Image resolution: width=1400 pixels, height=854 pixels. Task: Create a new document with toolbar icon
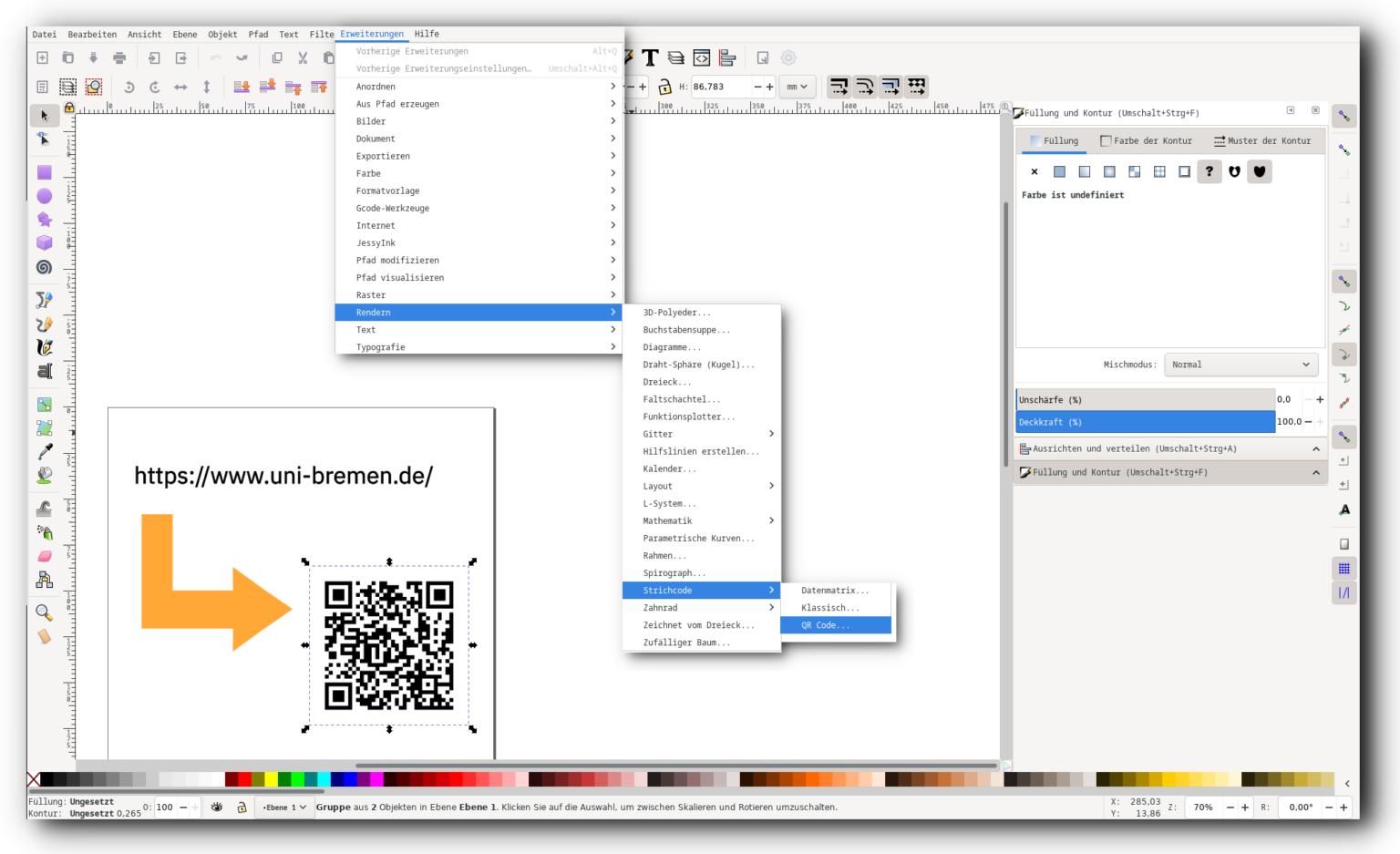pyautogui.click(x=42, y=57)
